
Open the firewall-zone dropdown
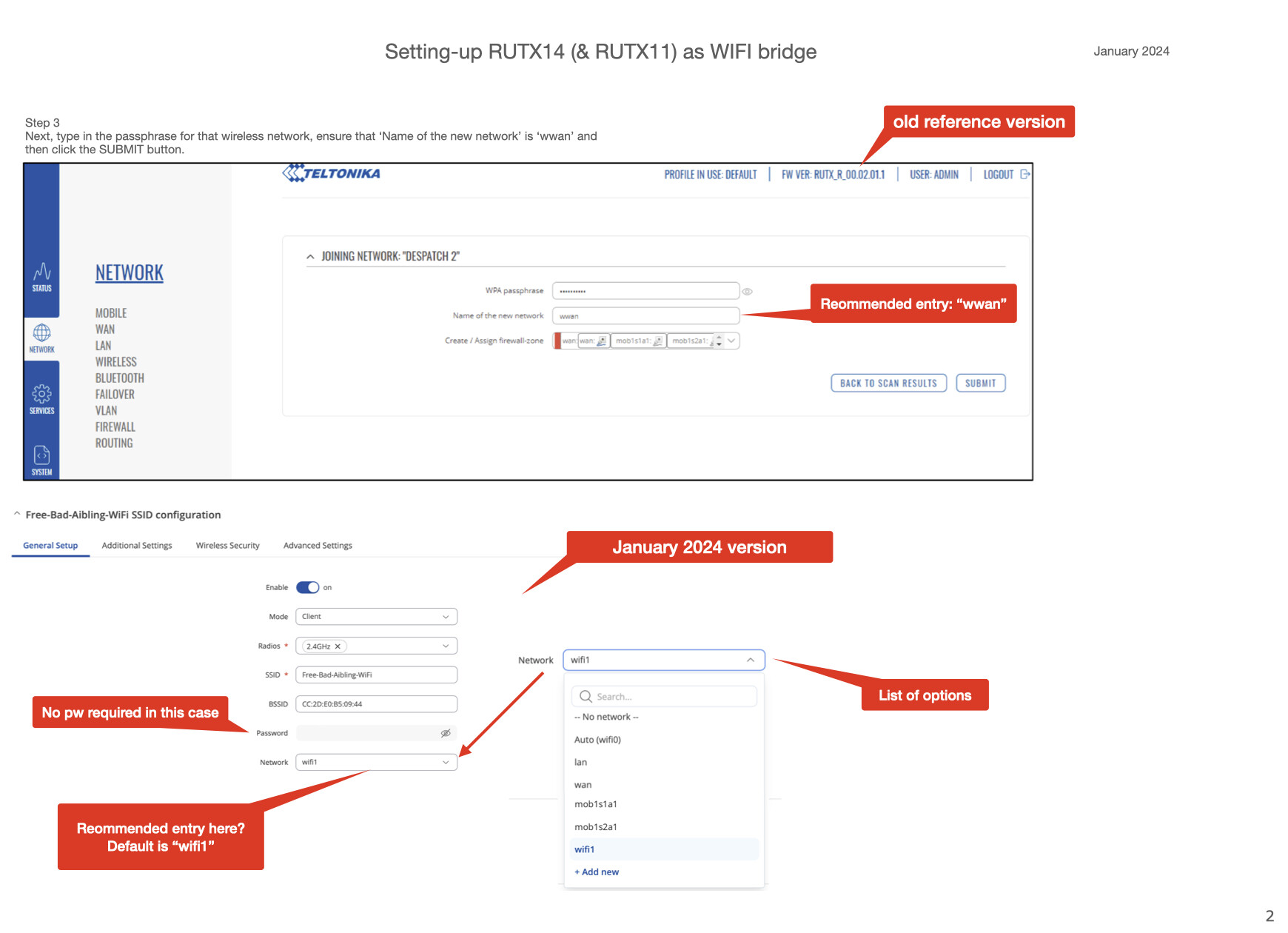click(731, 341)
